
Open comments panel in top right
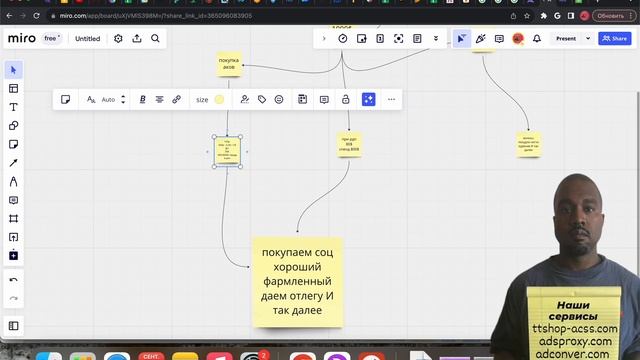(499, 39)
